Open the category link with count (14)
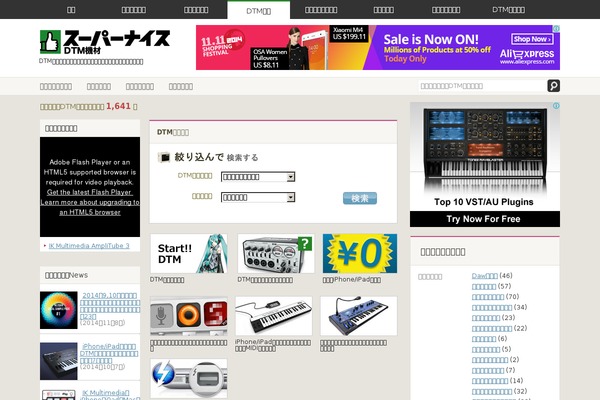Viewport: 600px width, 400px height. (x=490, y=381)
